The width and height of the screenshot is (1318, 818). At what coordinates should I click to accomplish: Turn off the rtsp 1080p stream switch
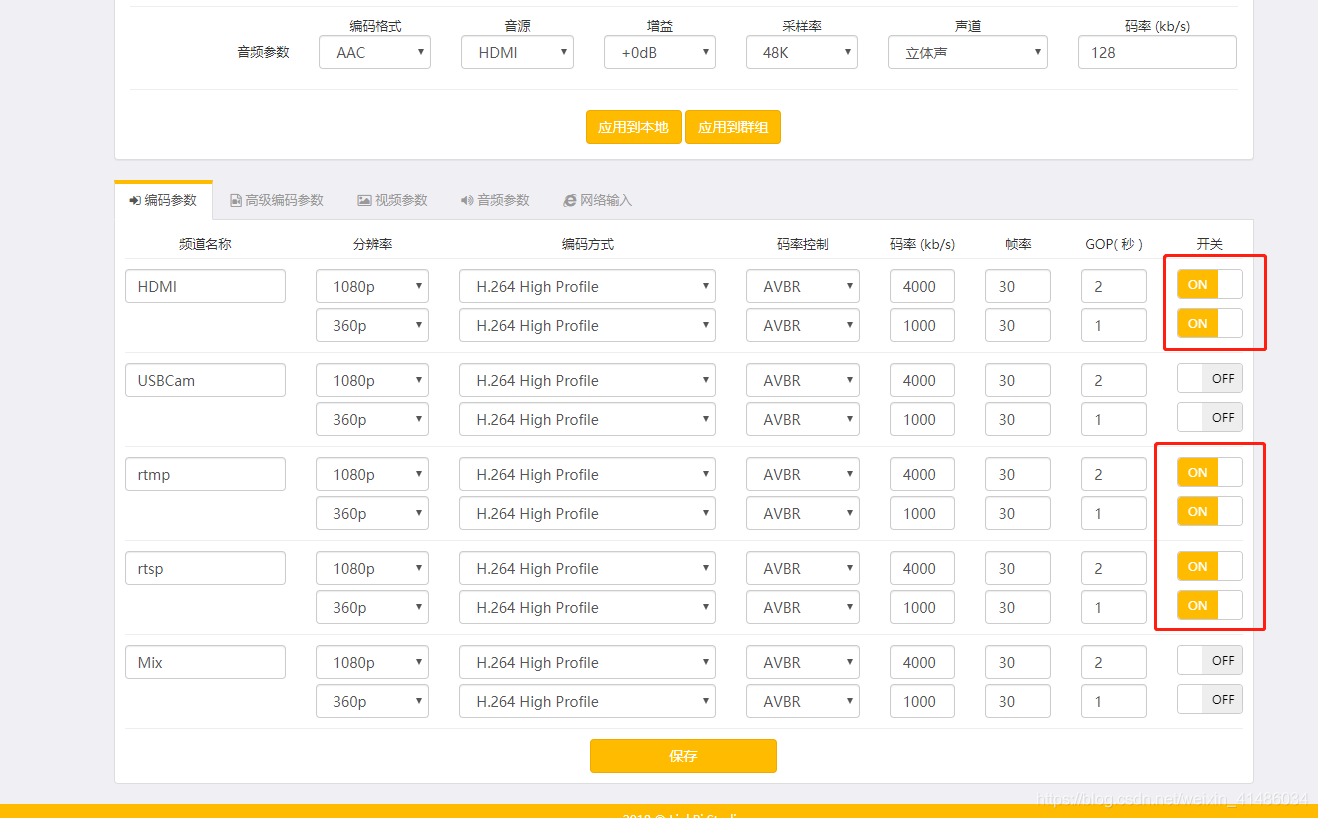pyautogui.click(x=1210, y=566)
